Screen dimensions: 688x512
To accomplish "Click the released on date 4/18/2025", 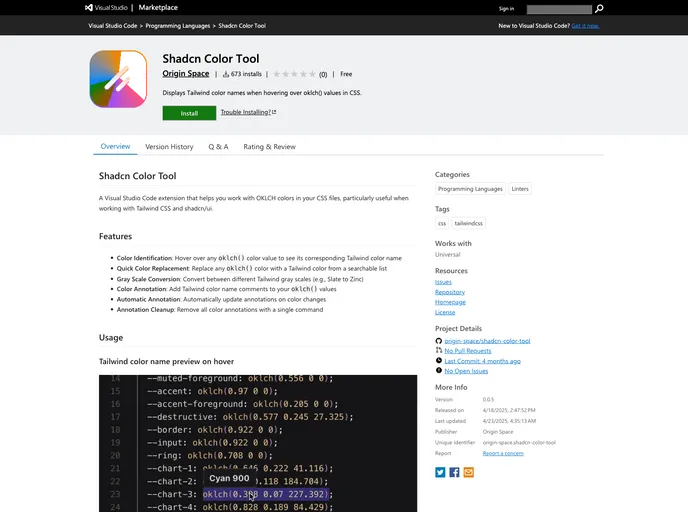I will coord(509,410).
